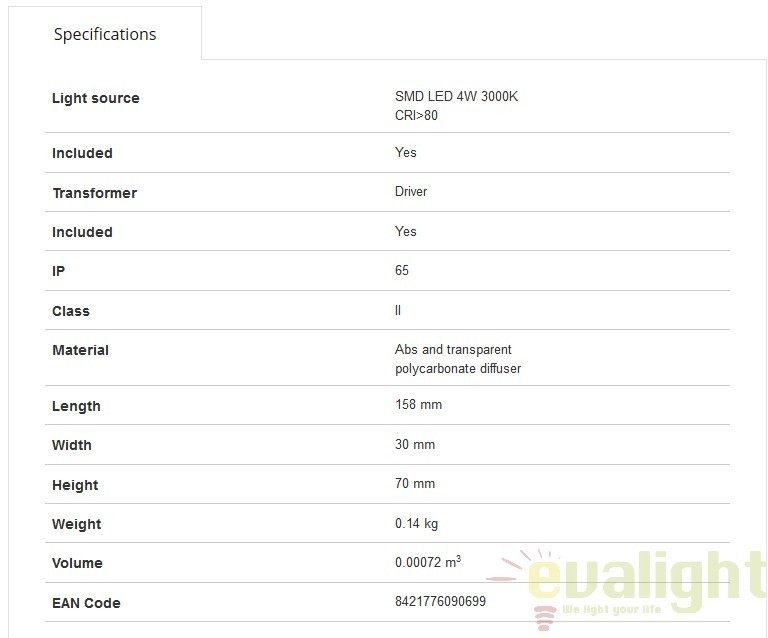Click the light bulb icon below the logo
768x638 pixels.
[x=544, y=617]
